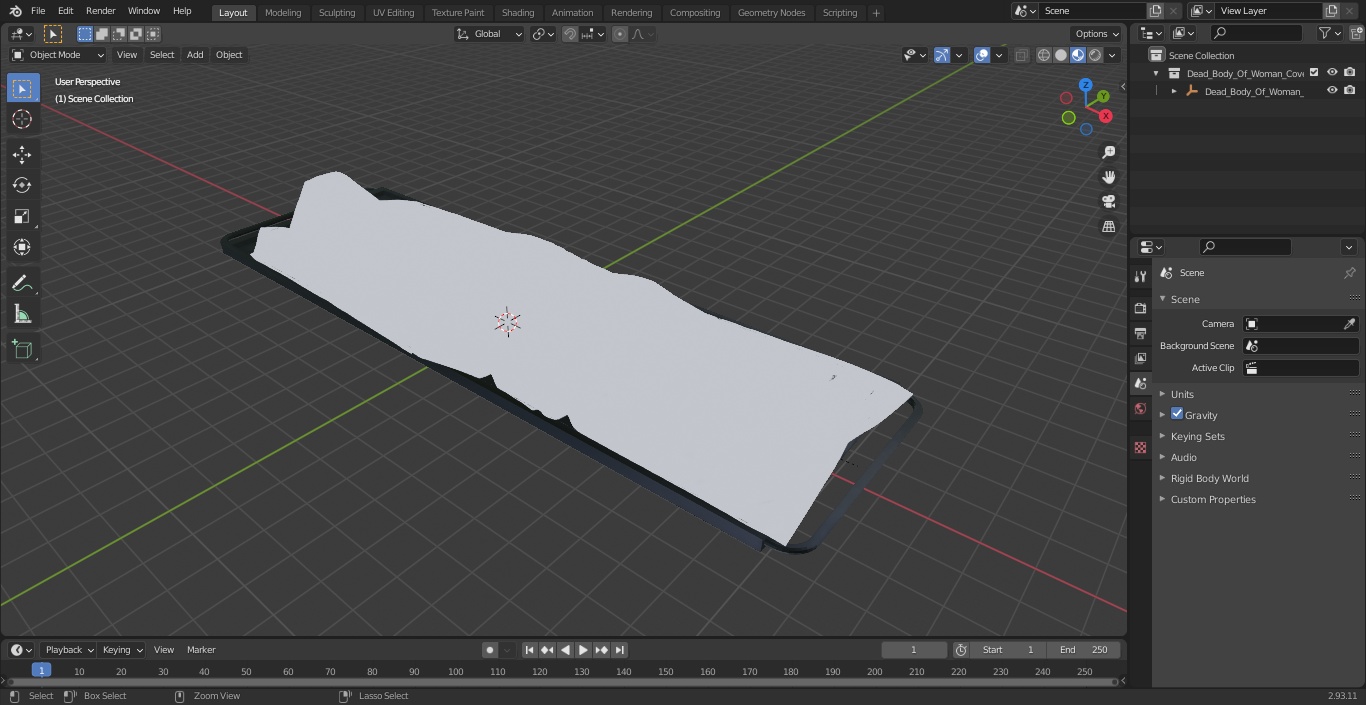Open the Tool properties tab
This screenshot has height=705, width=1366.
[x=1140, y=276]
